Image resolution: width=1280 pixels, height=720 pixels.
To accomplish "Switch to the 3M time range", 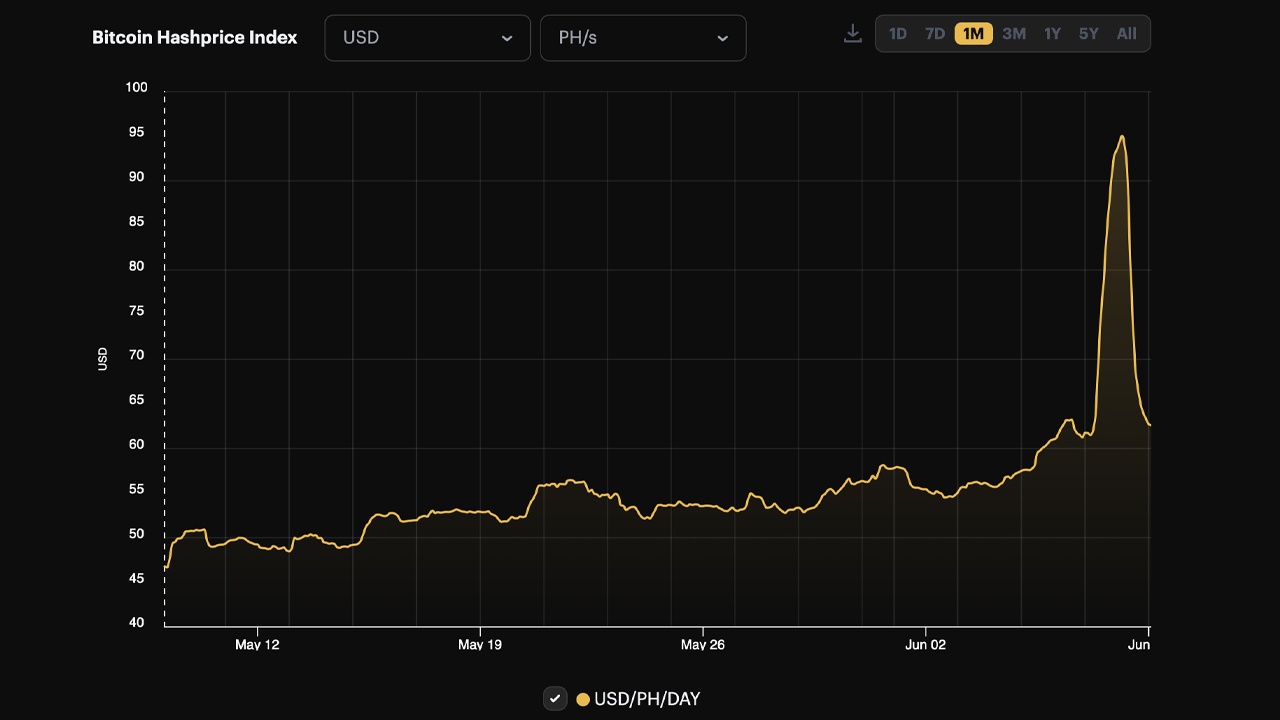I will tap(1013, 33).
